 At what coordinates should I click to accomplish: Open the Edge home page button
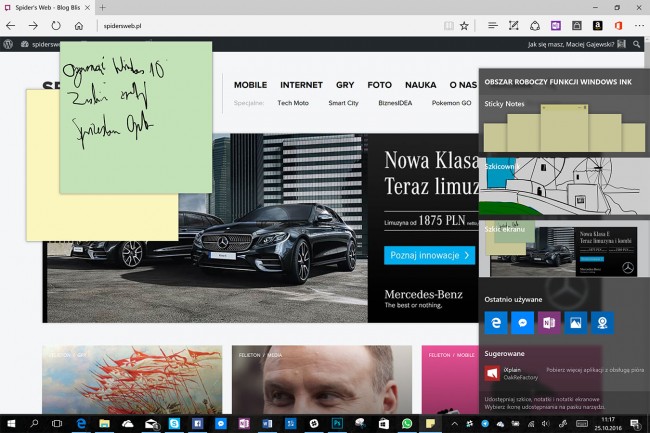click(79, 26)
